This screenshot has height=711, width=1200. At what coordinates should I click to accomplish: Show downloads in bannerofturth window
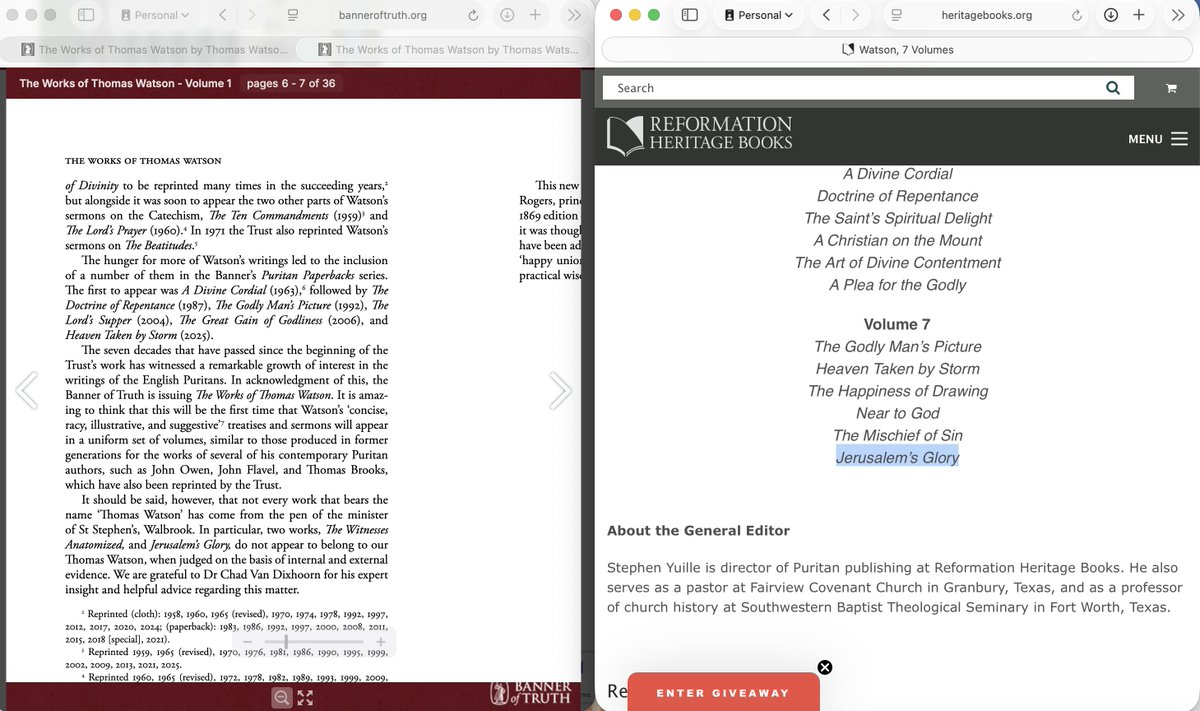point(507,15)
